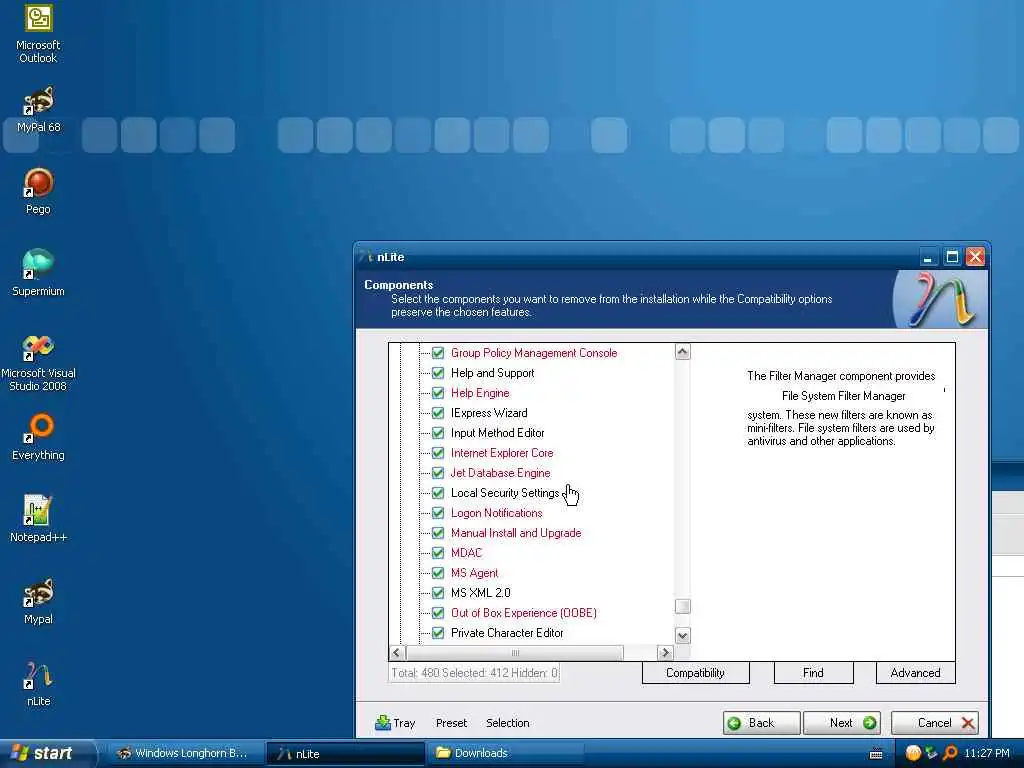The image size is (1024, 768).
Task: Click the green network tray icon
Action: 931,753
